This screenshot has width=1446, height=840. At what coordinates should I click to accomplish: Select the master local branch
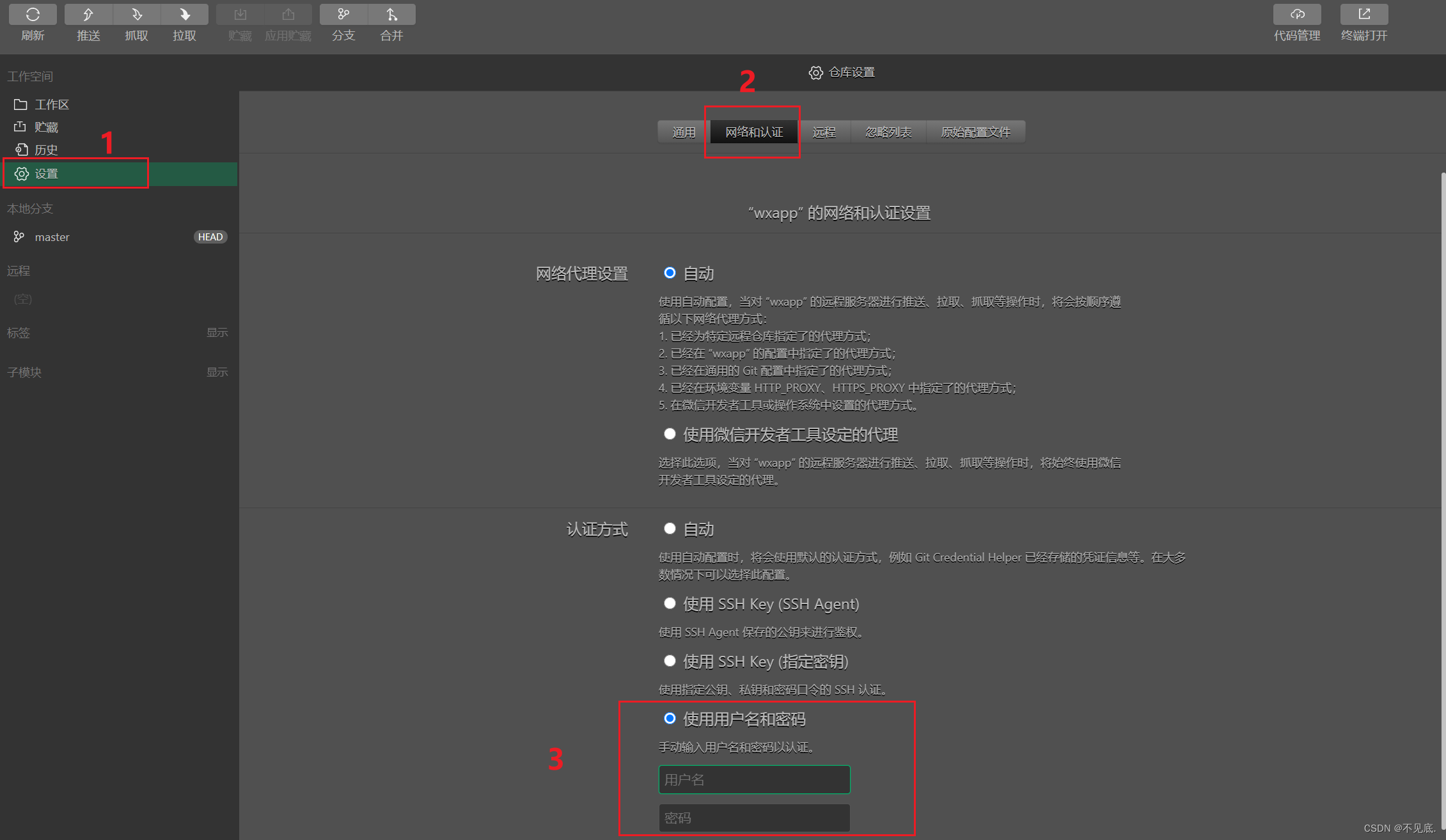click(119, 237)
